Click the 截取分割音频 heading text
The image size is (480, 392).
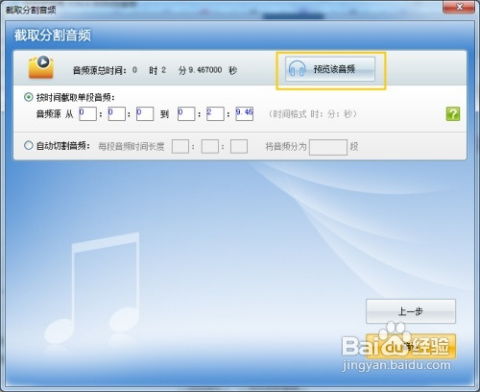pos(52,35)
